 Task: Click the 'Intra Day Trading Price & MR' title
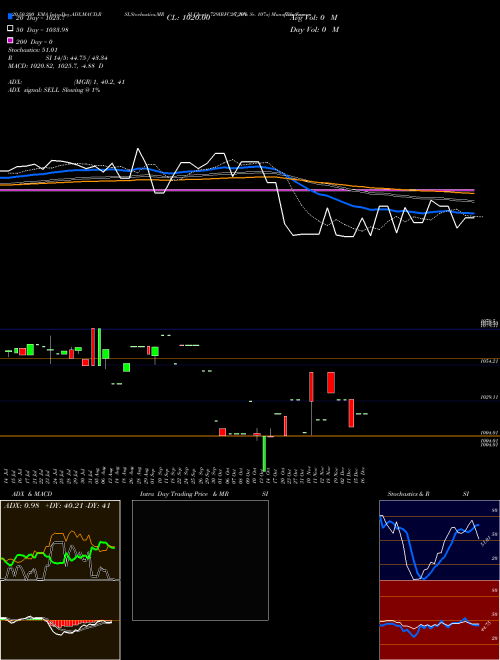(184, 494)
